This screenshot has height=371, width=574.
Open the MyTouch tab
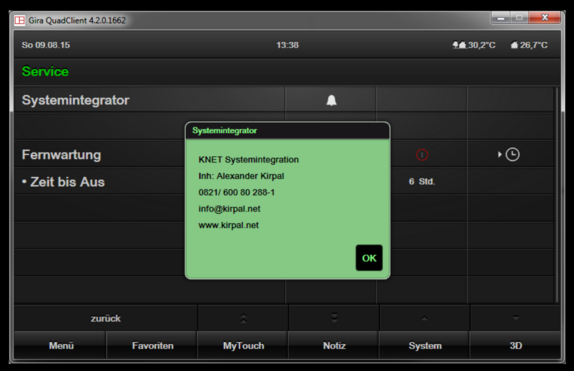[243, 345]
